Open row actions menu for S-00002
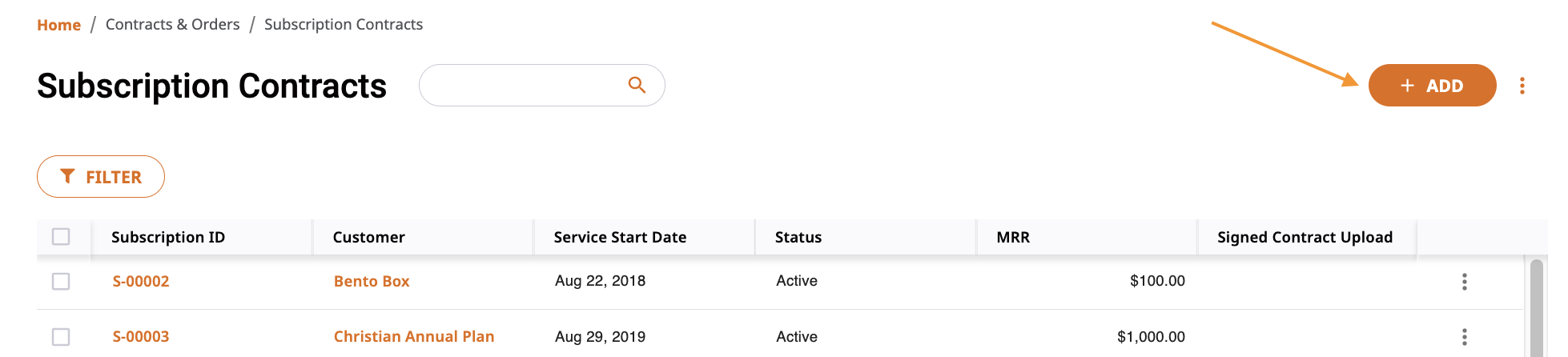Screen dimensions: 1568x357 point(1464,282)
